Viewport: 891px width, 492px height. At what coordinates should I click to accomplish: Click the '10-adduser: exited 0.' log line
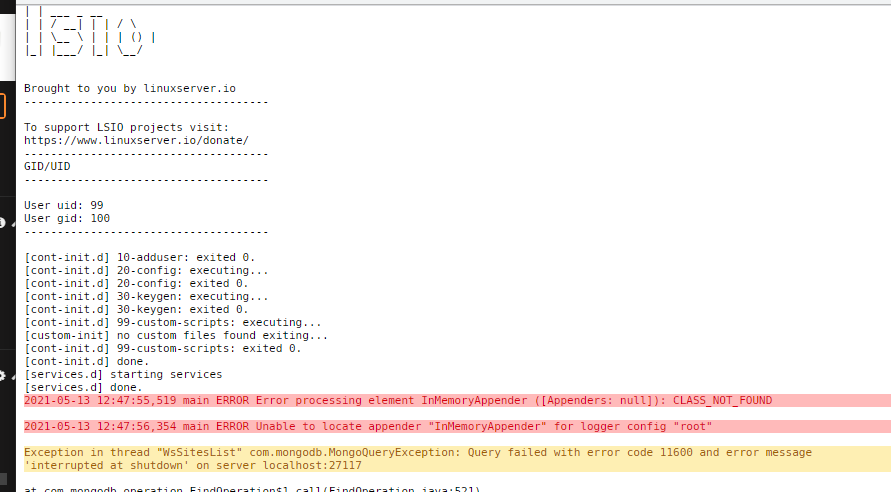tap(140, 257)
